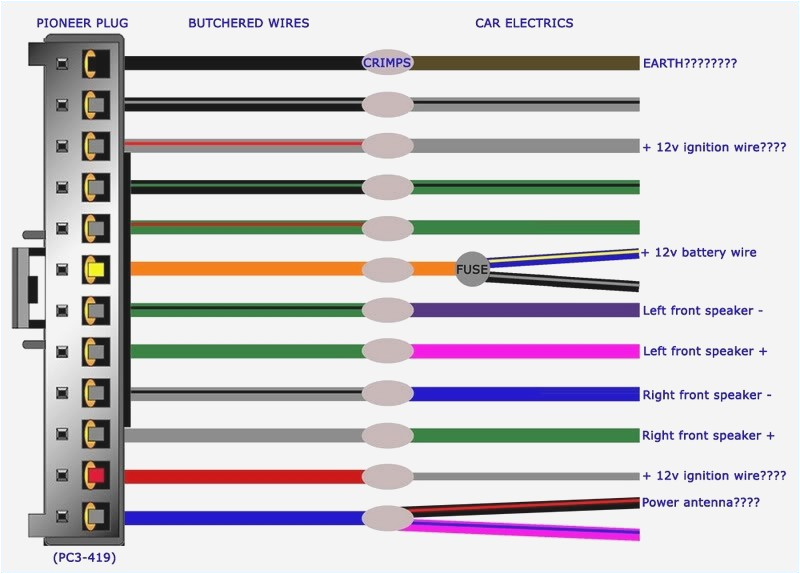Image resolution: width=800 pixels, height=574 pixels.
Task: Click the gray 'FUSE' circle
Action: pyautogui.click(x=472, y=269)
